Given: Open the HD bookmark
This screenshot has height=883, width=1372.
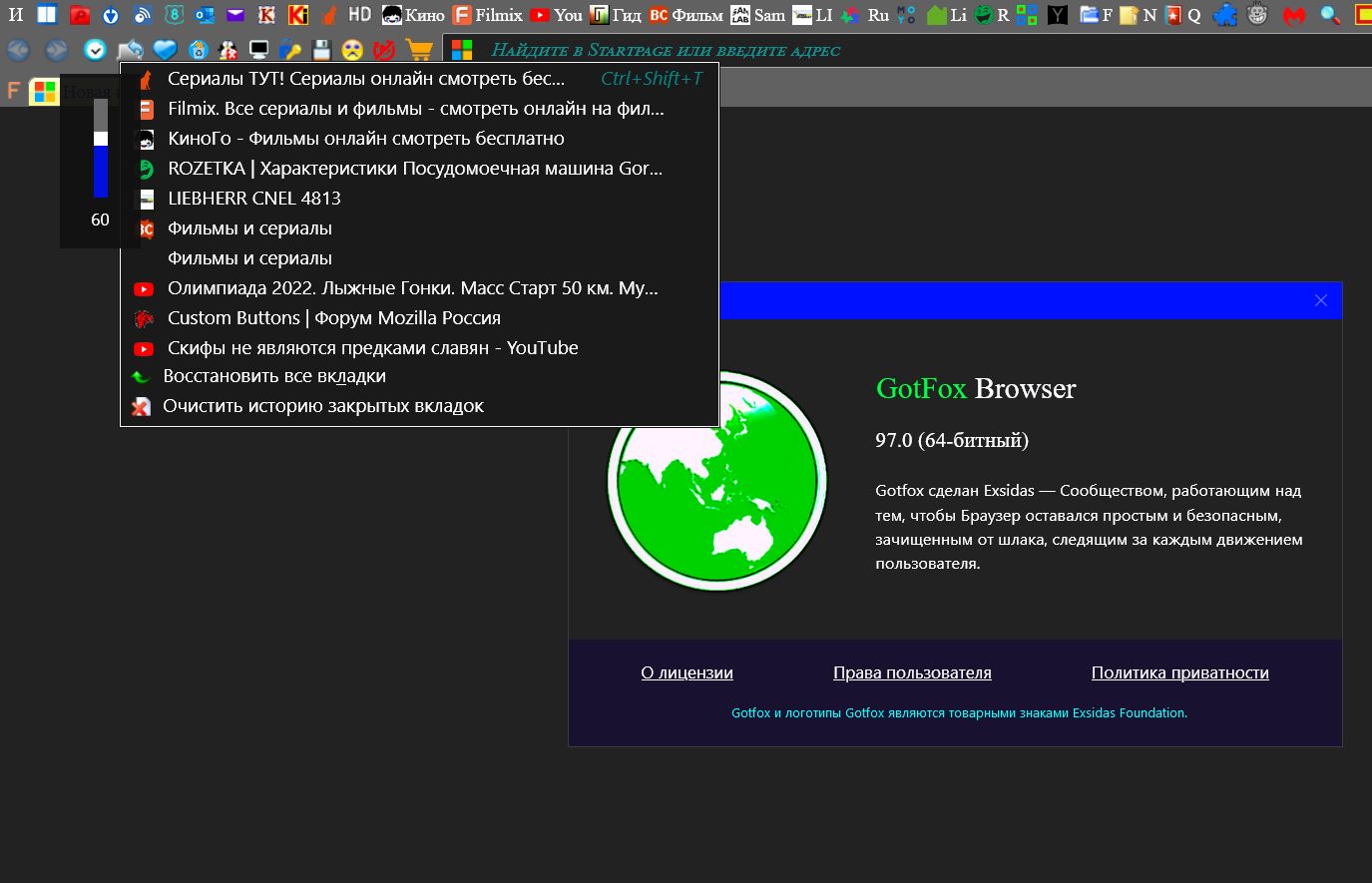Looking at the screenshot, I should 359,15.
